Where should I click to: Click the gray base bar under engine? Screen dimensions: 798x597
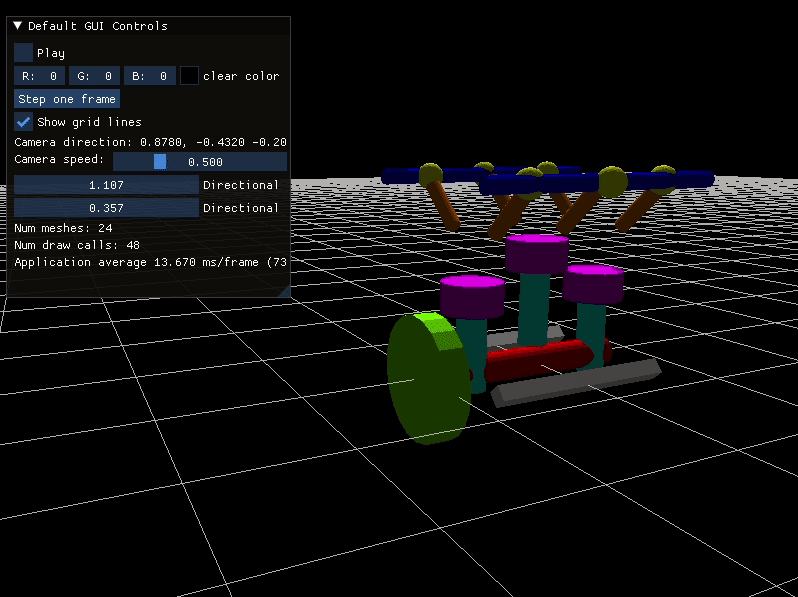click(x=575, y=381)
